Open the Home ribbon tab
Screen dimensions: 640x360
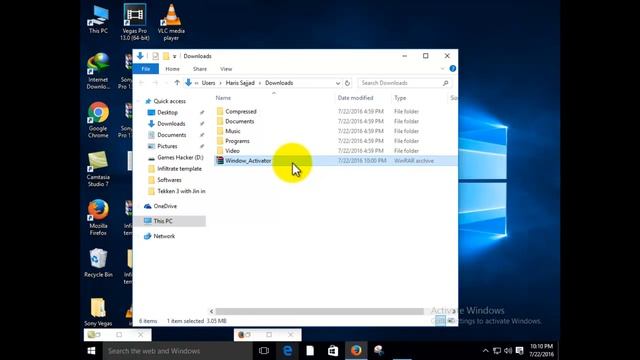click(x=172, y=69)
